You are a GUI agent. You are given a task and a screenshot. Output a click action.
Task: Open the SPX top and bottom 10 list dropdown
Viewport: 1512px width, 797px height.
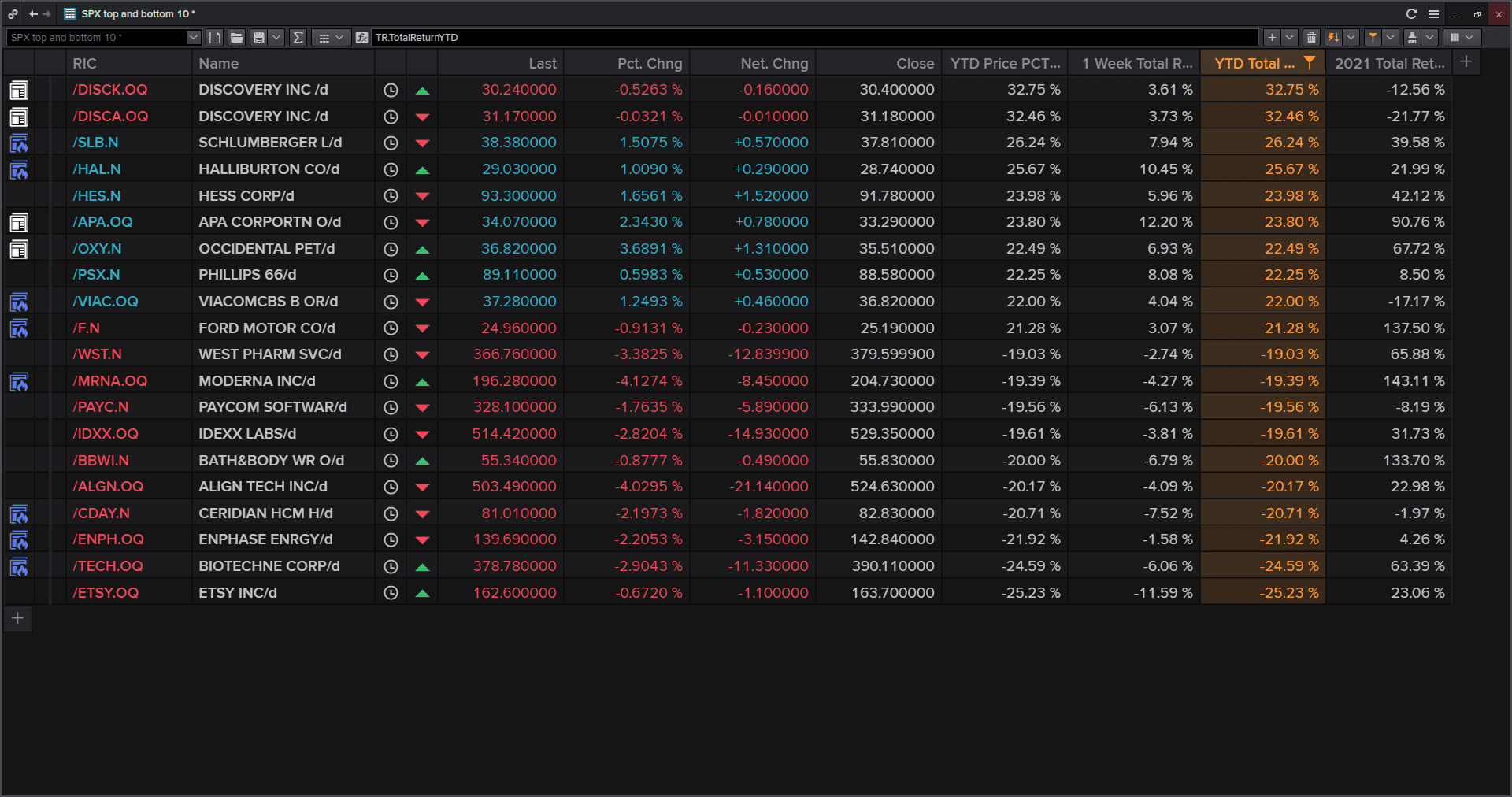[193, 37]
